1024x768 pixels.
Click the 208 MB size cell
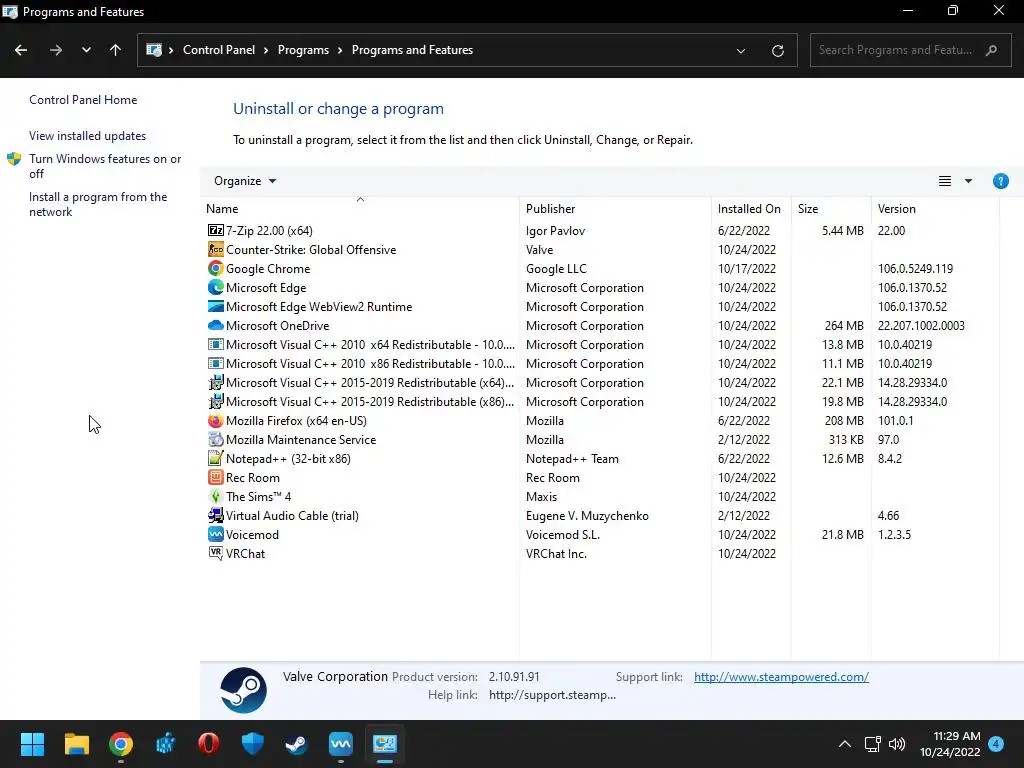coord(844,421)
